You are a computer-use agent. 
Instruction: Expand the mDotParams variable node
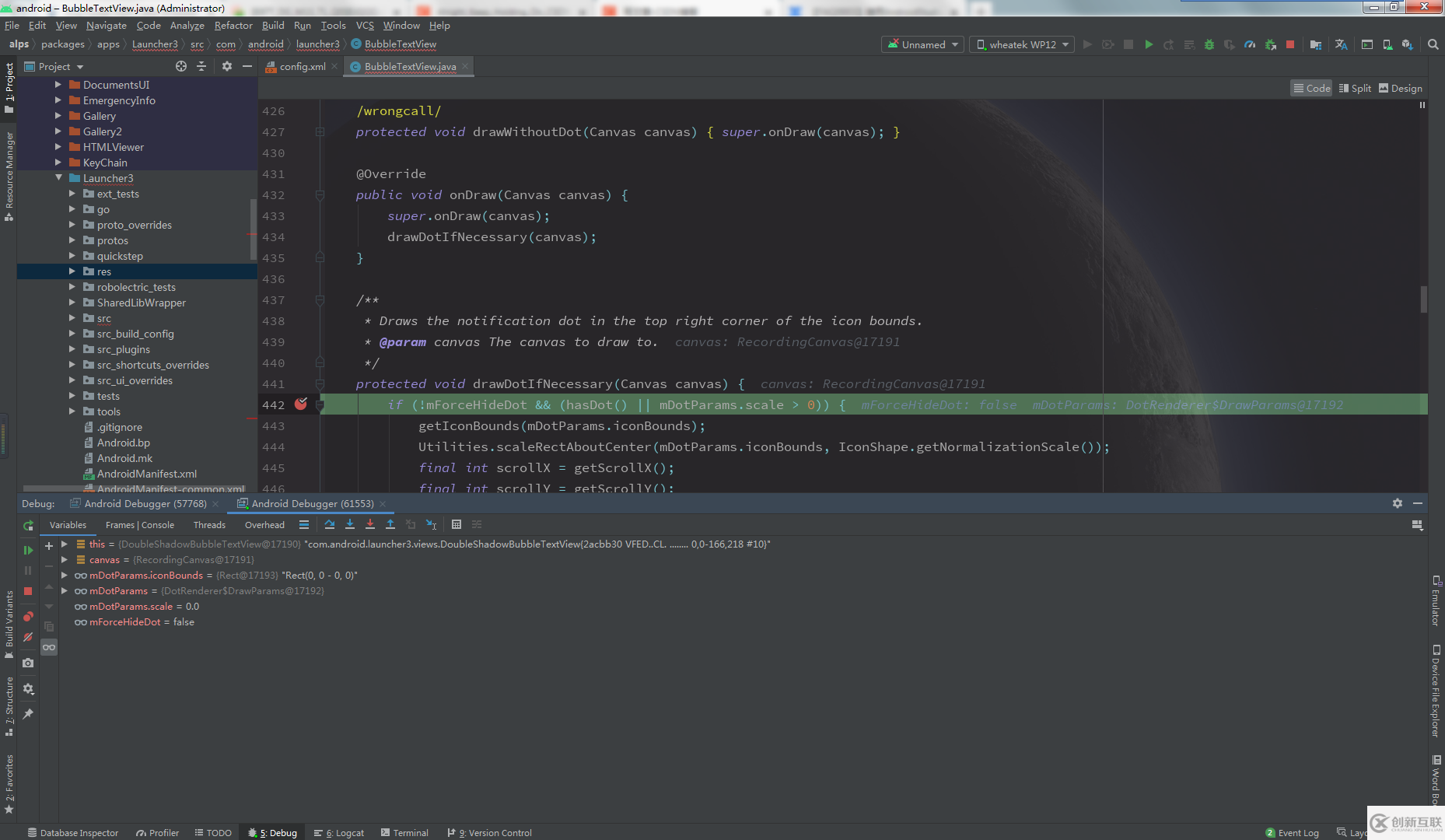[65, 591]
